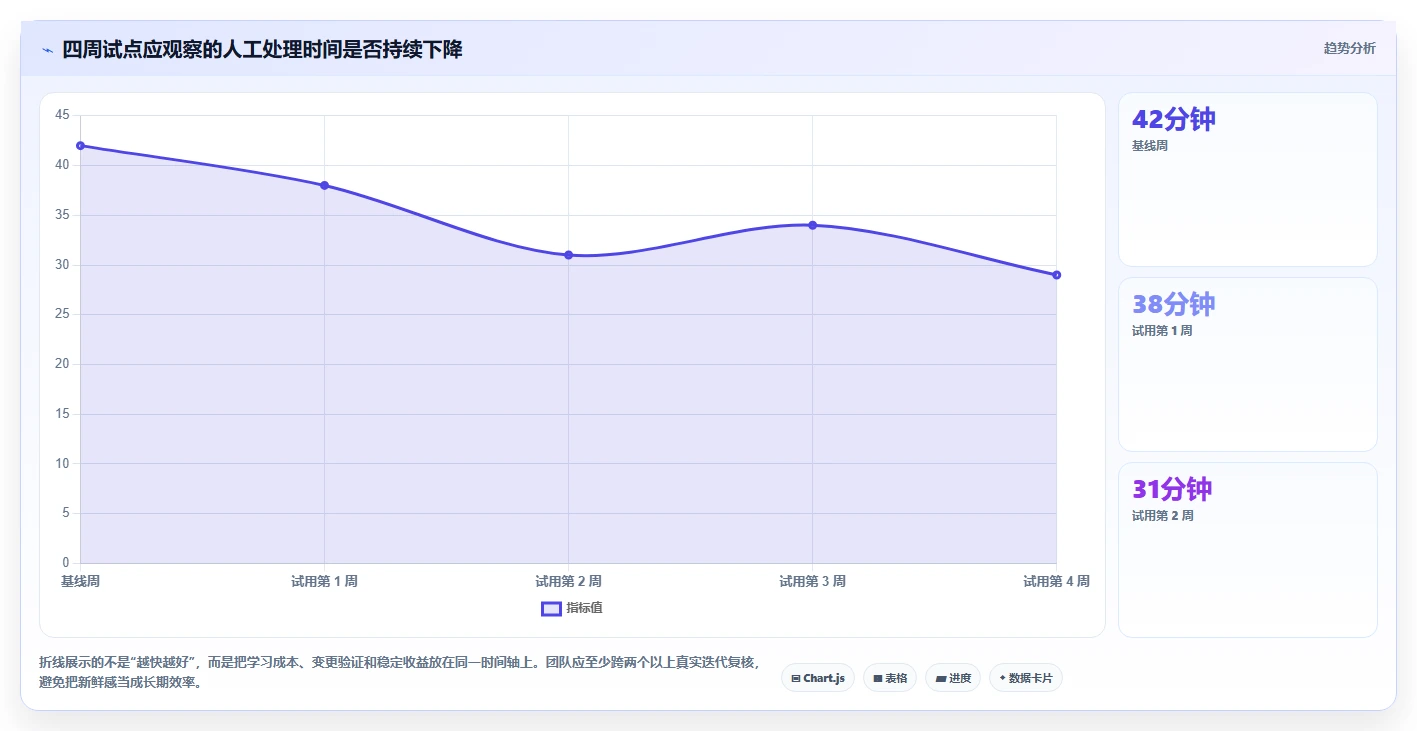Click the chart title 四周试点应观察的人工处理时间是否持续下降
The height and width of the screenshot is (731, 1417).
[262, 50]
